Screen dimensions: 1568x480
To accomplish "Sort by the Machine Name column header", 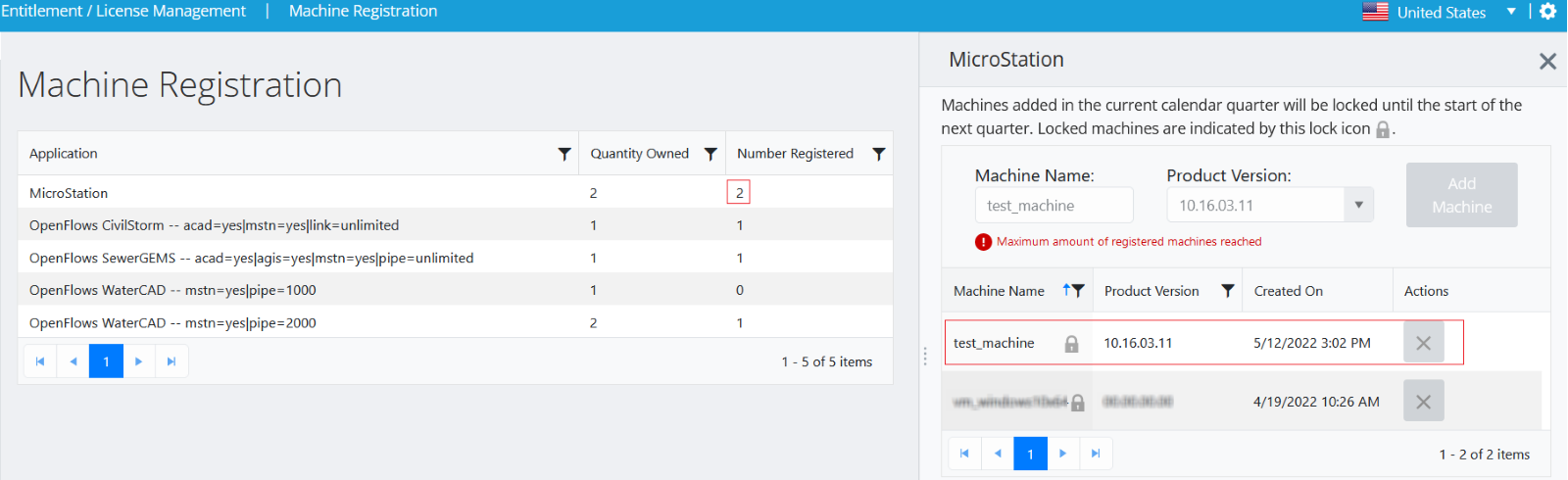I will pos(999,291).
